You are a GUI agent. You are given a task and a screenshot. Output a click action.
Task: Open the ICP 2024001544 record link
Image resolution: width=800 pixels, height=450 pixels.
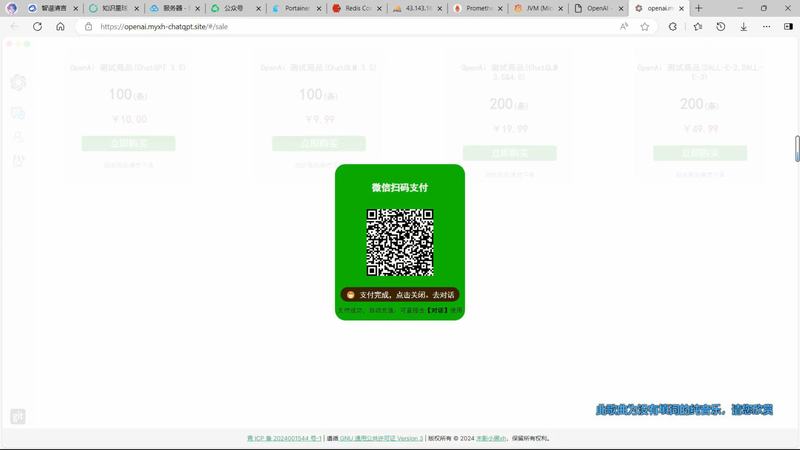point(284,438)
